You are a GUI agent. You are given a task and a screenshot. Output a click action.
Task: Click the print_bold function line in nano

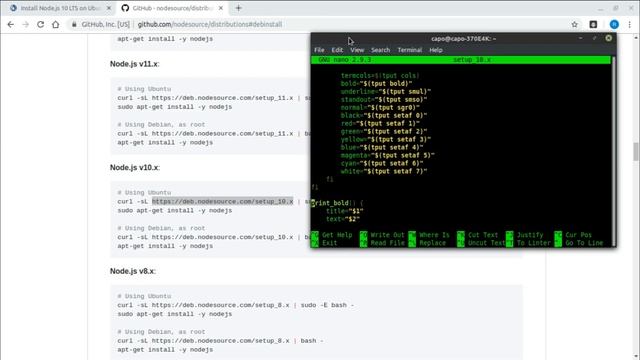pyautogui.click(x=337, y=203)
